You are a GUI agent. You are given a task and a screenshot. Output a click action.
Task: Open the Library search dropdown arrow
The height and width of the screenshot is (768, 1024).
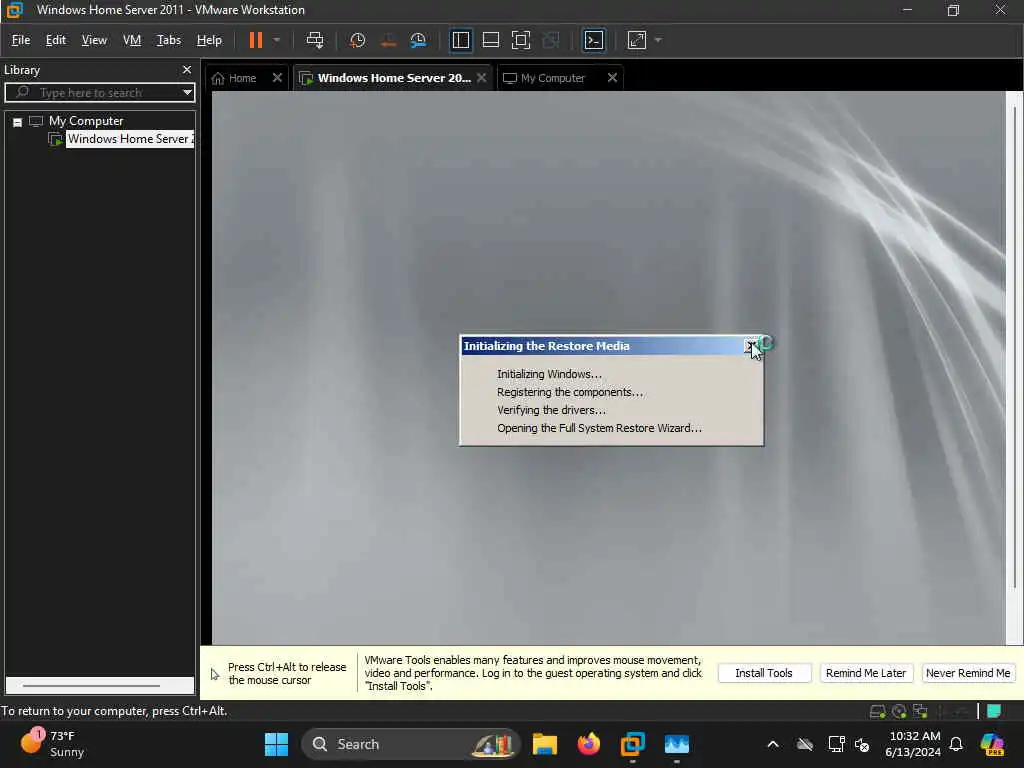click(187, 93)
